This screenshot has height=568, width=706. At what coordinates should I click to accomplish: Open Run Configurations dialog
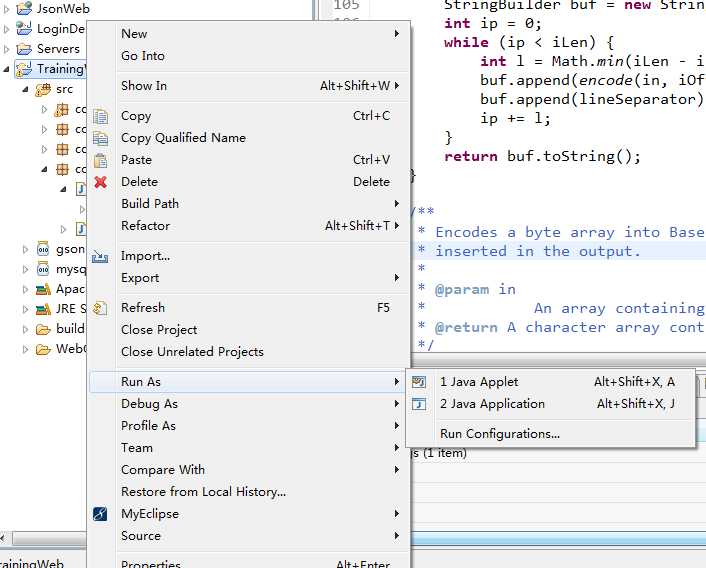pyautogui.click(x=500, y=434)
